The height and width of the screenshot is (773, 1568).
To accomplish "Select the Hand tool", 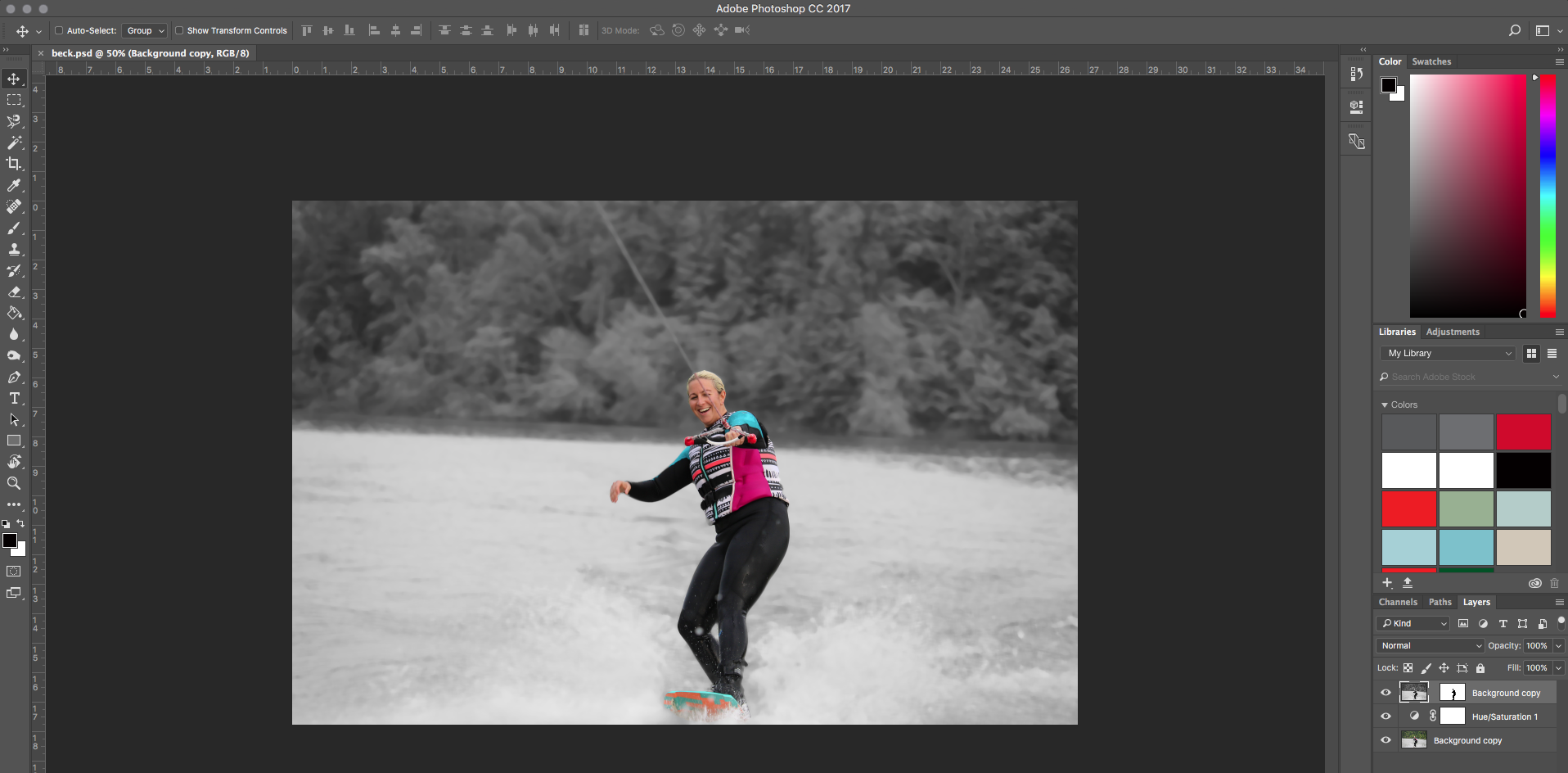I will (x=14, y=462).
